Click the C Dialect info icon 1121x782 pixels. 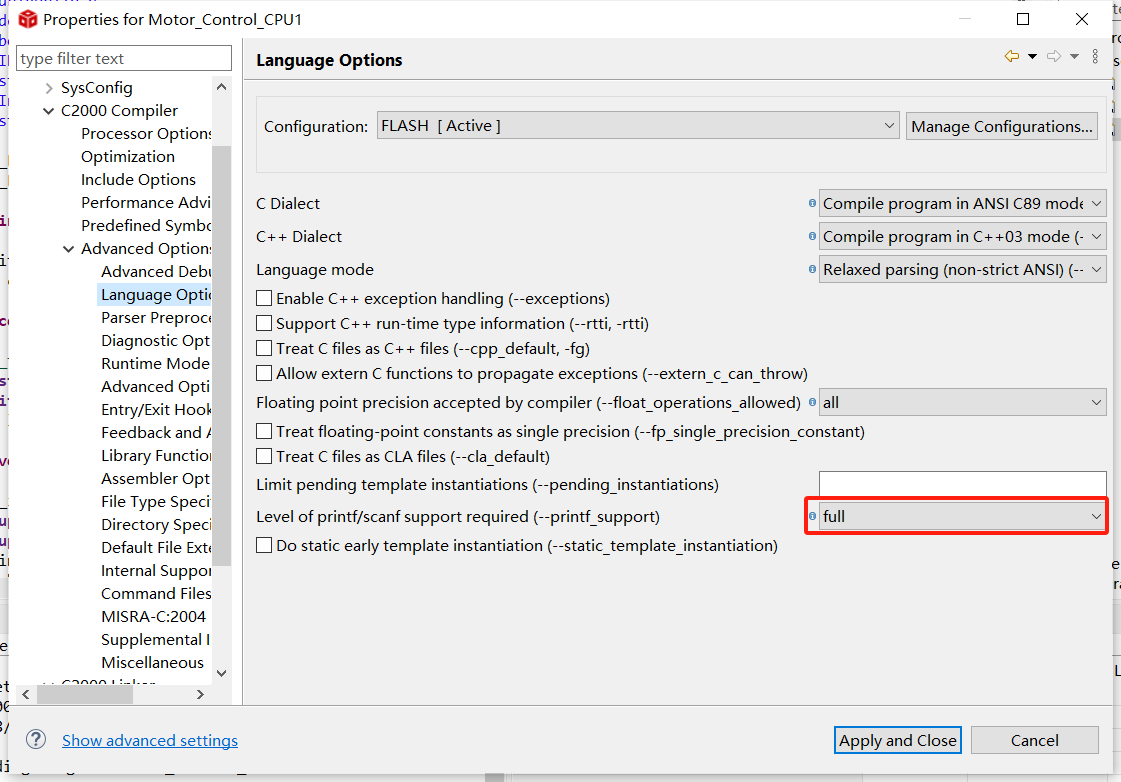coord(812,203)
